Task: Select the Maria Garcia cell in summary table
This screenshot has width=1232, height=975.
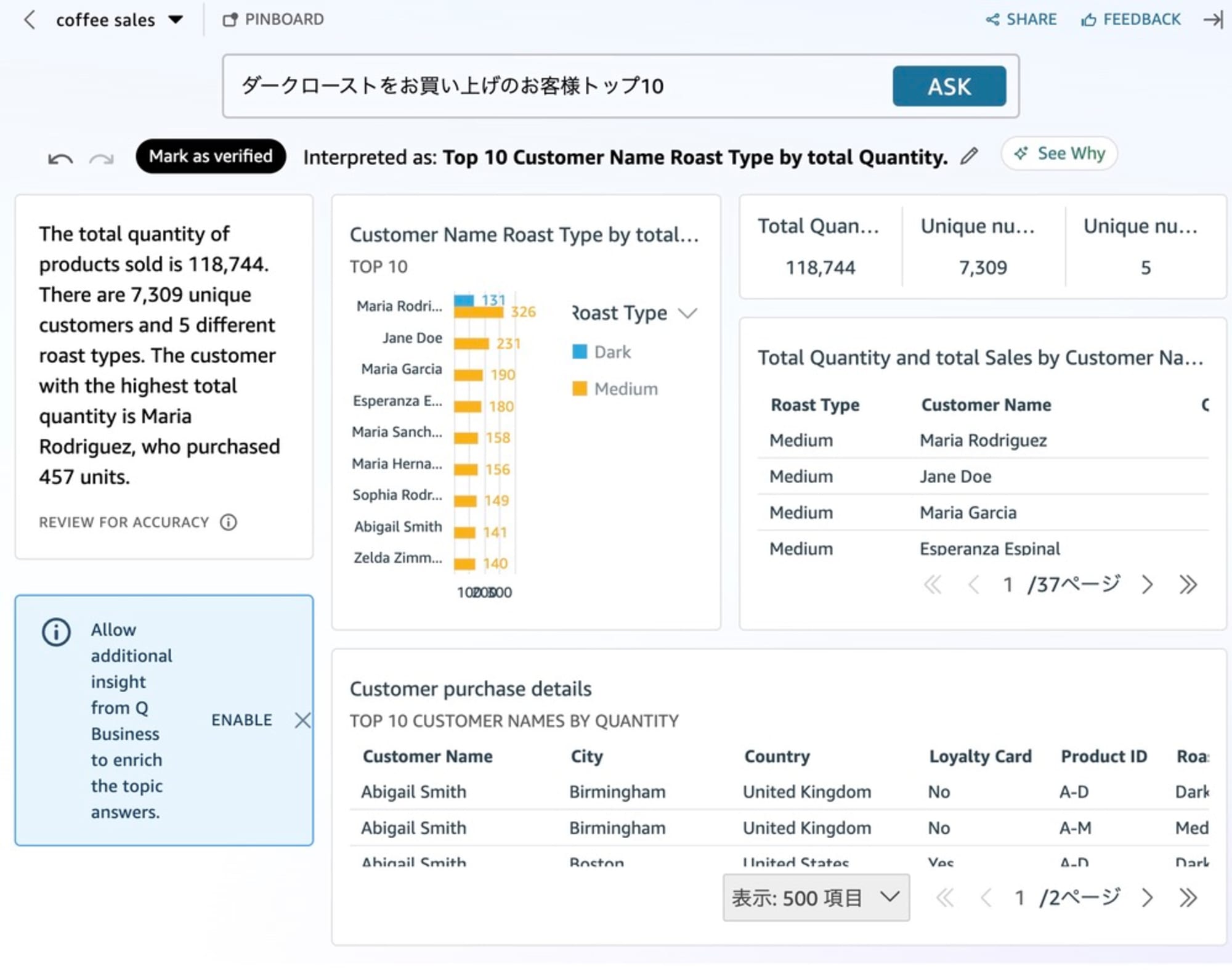Action: tap(968, 513)
